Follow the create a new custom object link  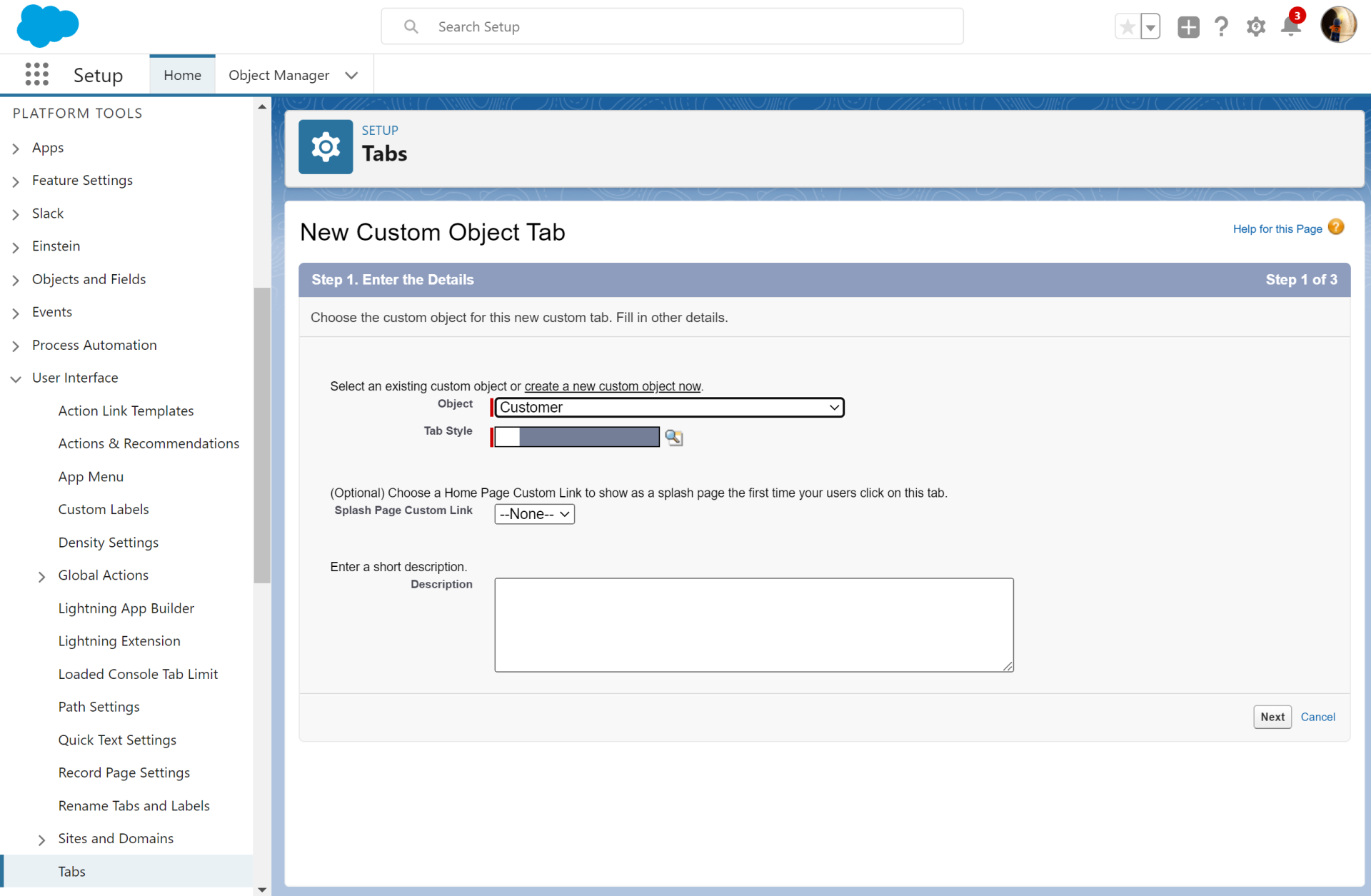612,386
